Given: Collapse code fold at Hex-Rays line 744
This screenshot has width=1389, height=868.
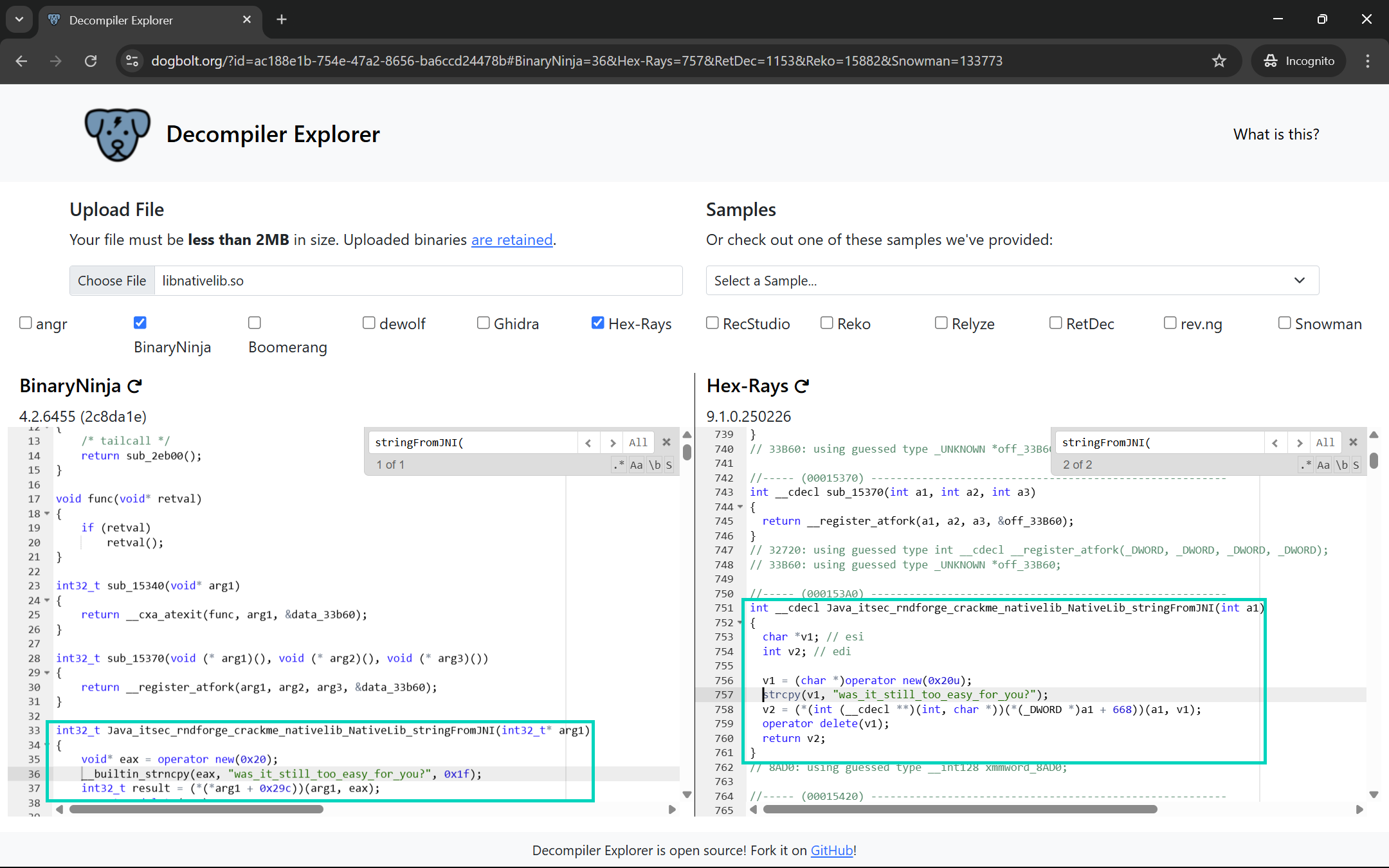Looking at the screenshot, I should (x=740, y=507).
